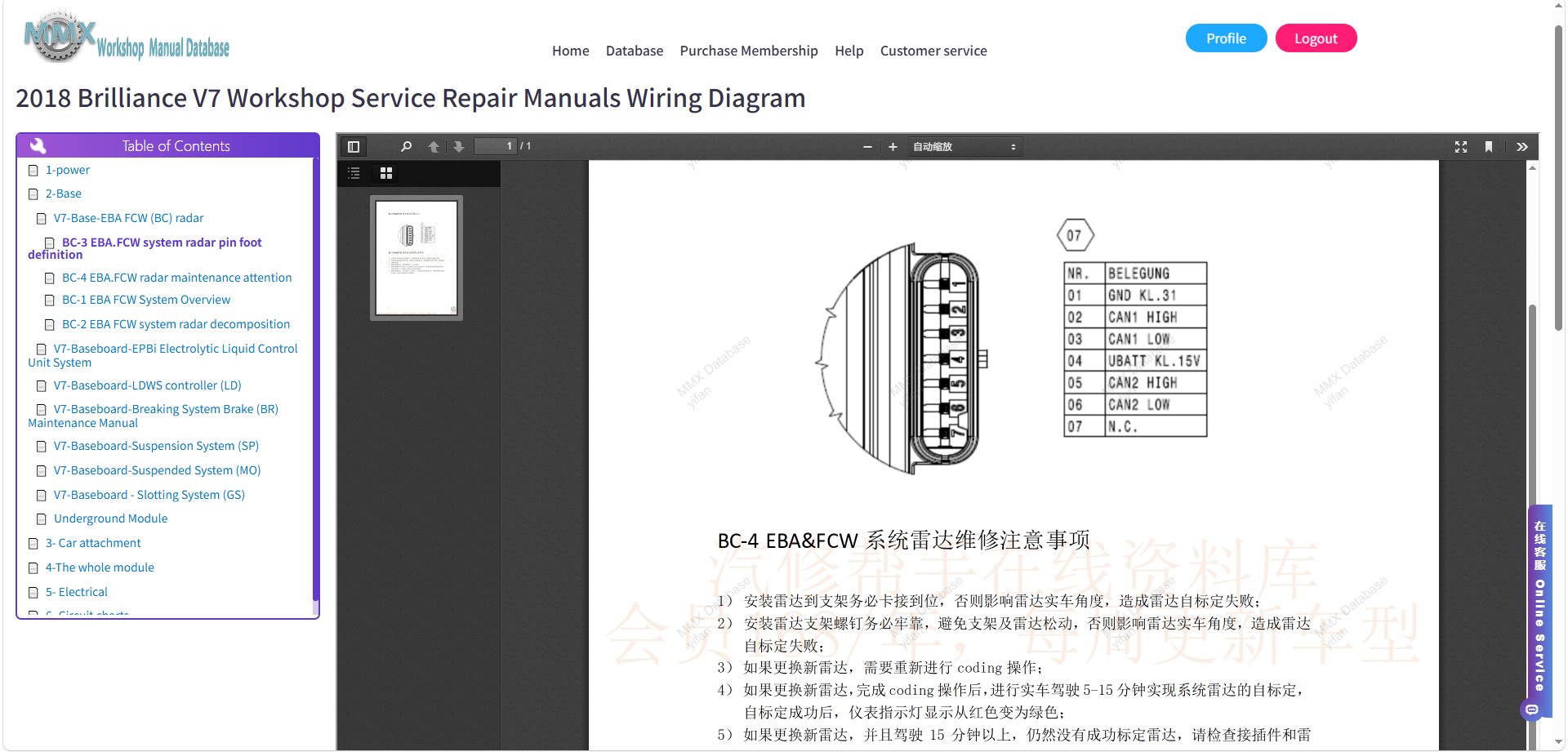
Task: Open the 1-power section
Action: point(68,170)
